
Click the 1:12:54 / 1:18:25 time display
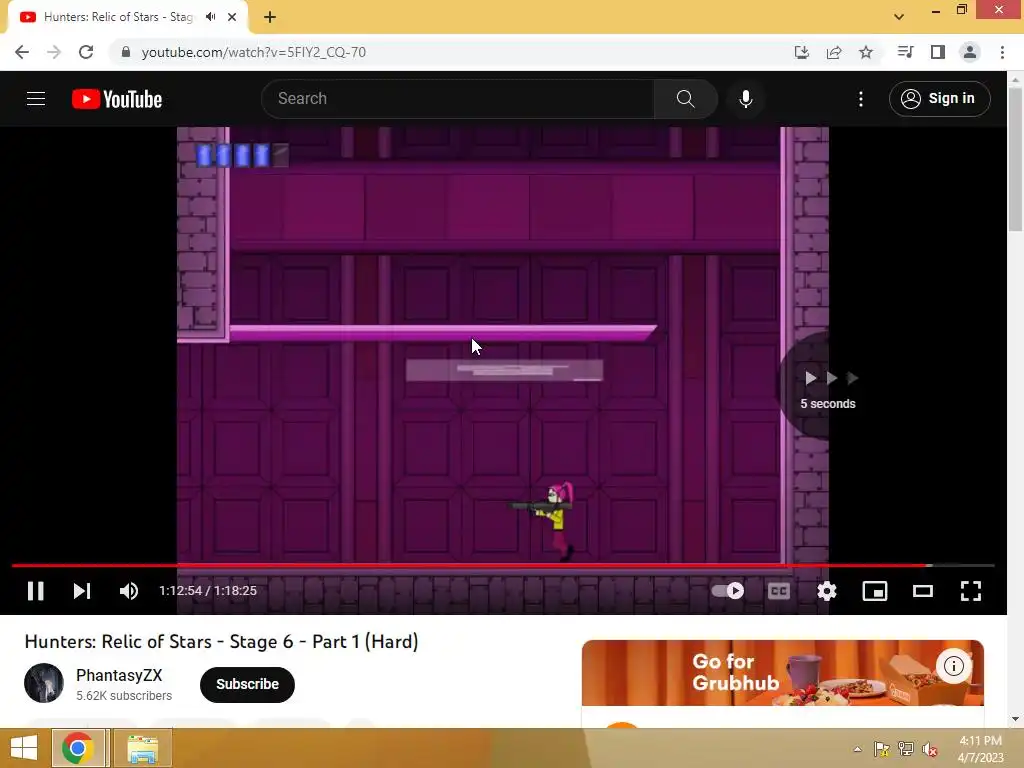tap(208, 591)
